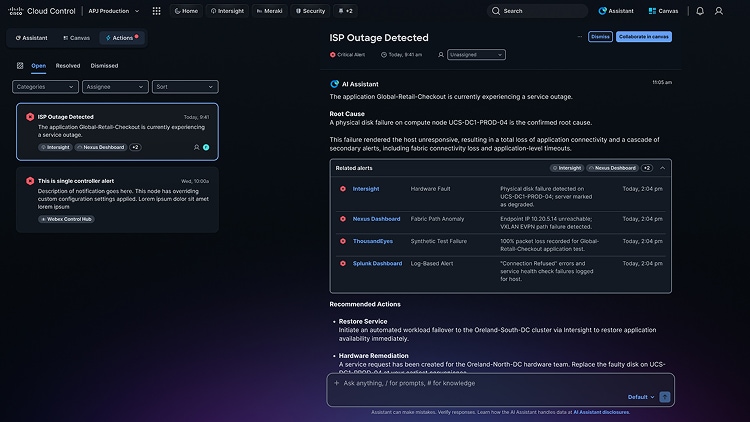Open the Intersight related alert link

[x=366, y=189]
